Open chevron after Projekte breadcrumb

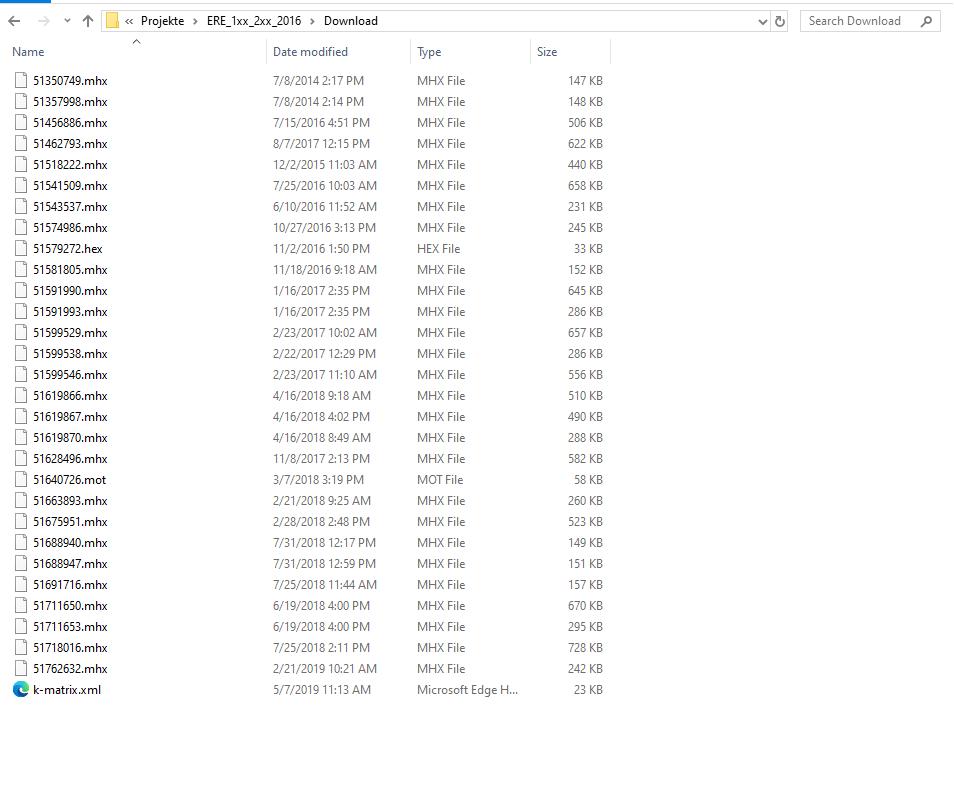[x=195, y=21]
